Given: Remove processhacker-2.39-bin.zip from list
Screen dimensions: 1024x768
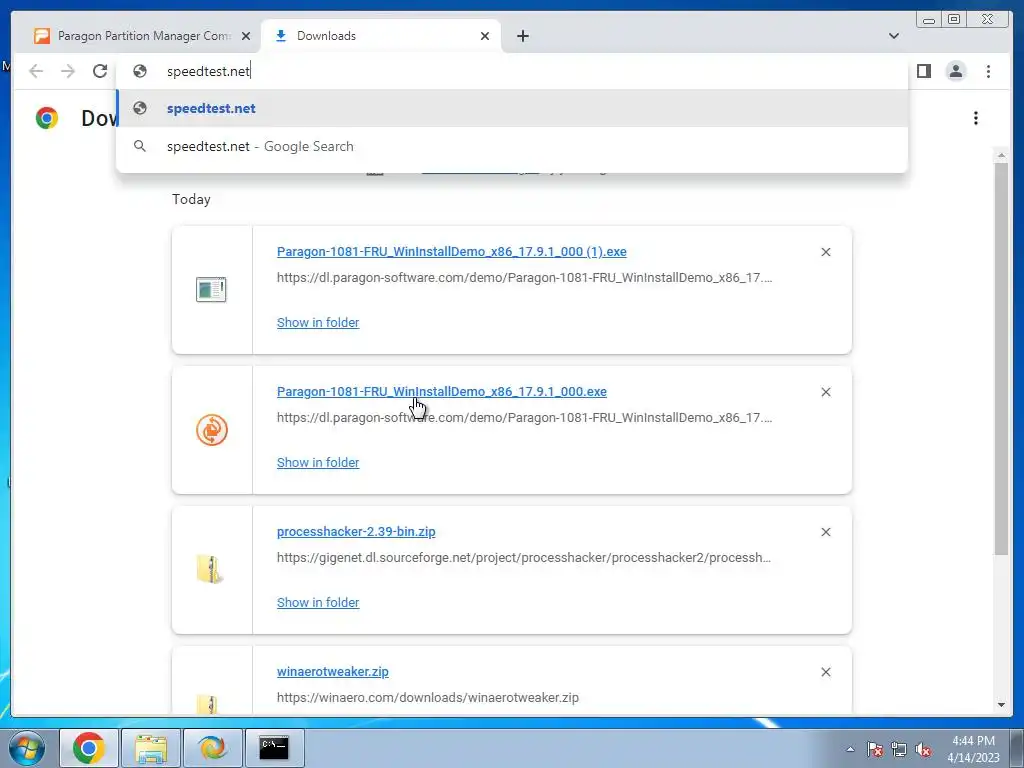Looking at the screenshot, I should pyautogui.click(x=825, y=532).
